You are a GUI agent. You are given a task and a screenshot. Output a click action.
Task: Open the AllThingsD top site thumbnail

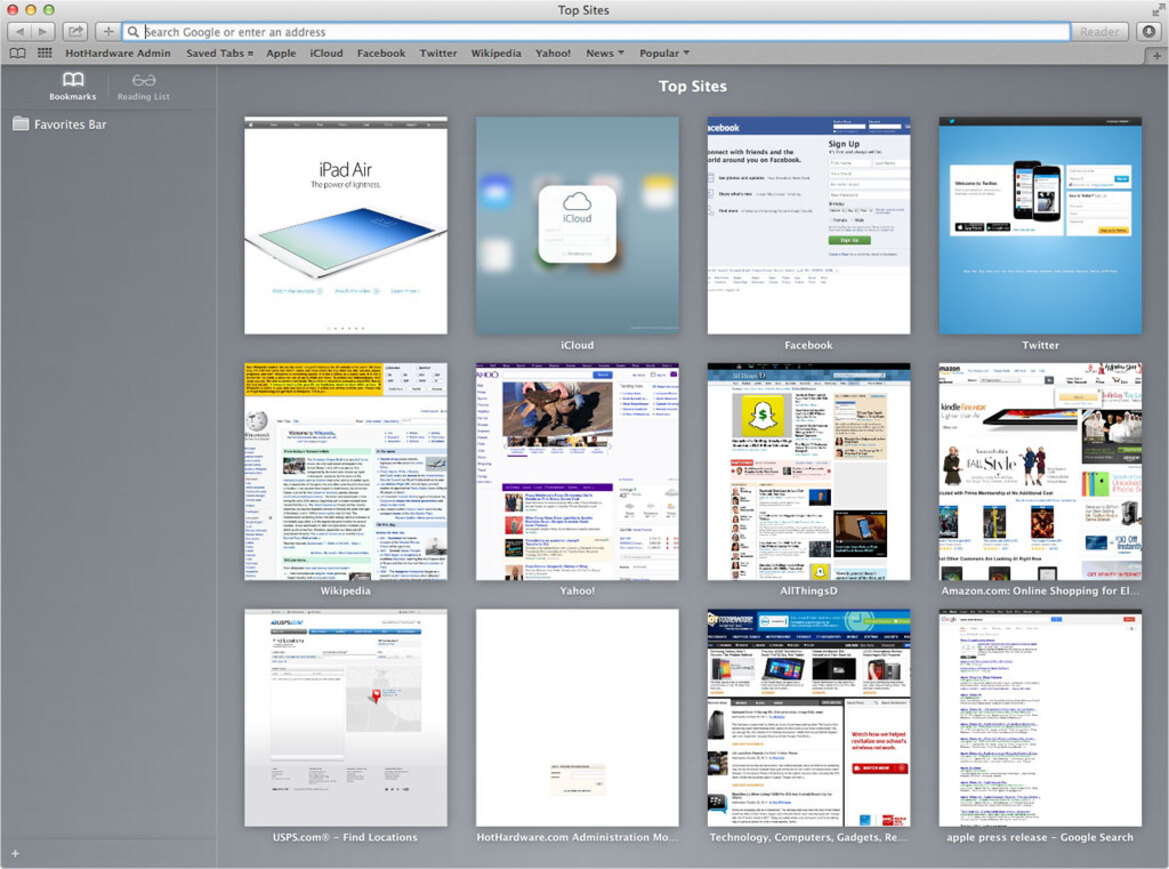point(809,471)
